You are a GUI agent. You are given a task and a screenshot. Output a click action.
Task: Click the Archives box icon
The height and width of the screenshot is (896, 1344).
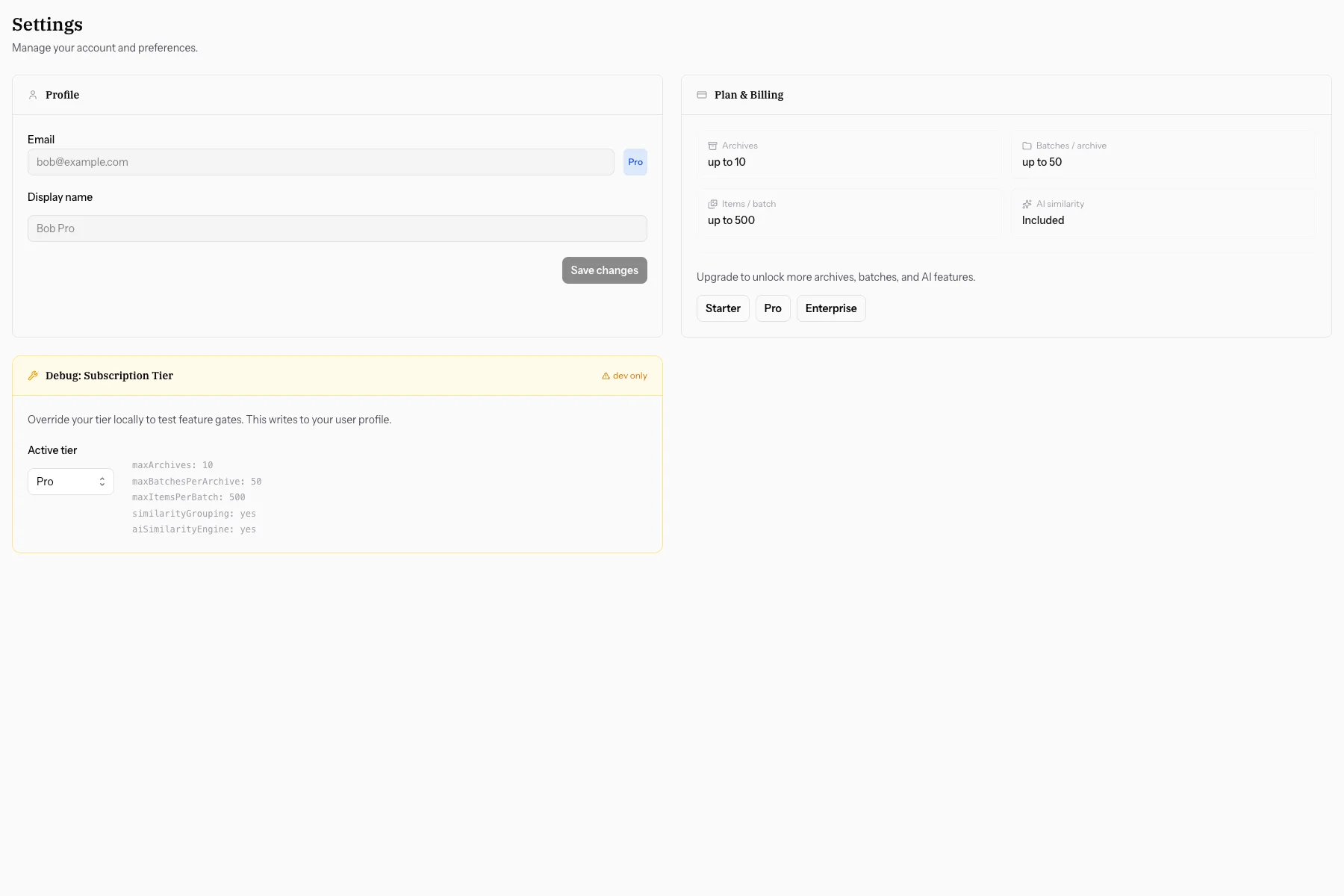click(712, 146)
